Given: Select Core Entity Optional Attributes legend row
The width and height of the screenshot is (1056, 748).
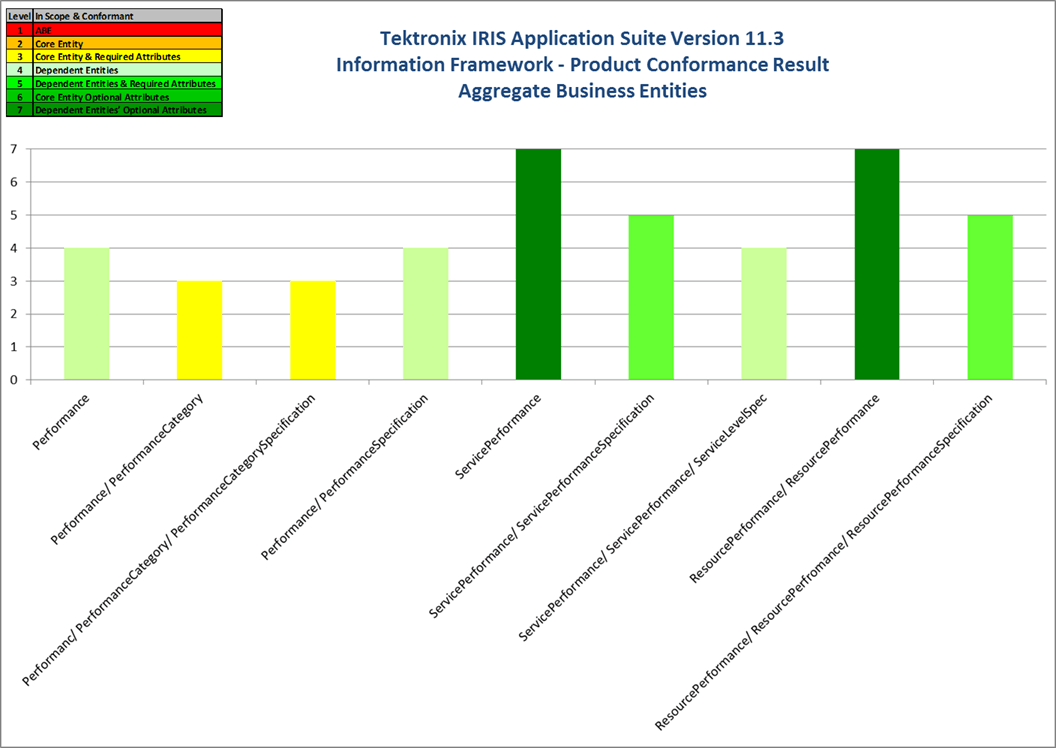Looking at the screenshot, I should [x=114, y=97].
